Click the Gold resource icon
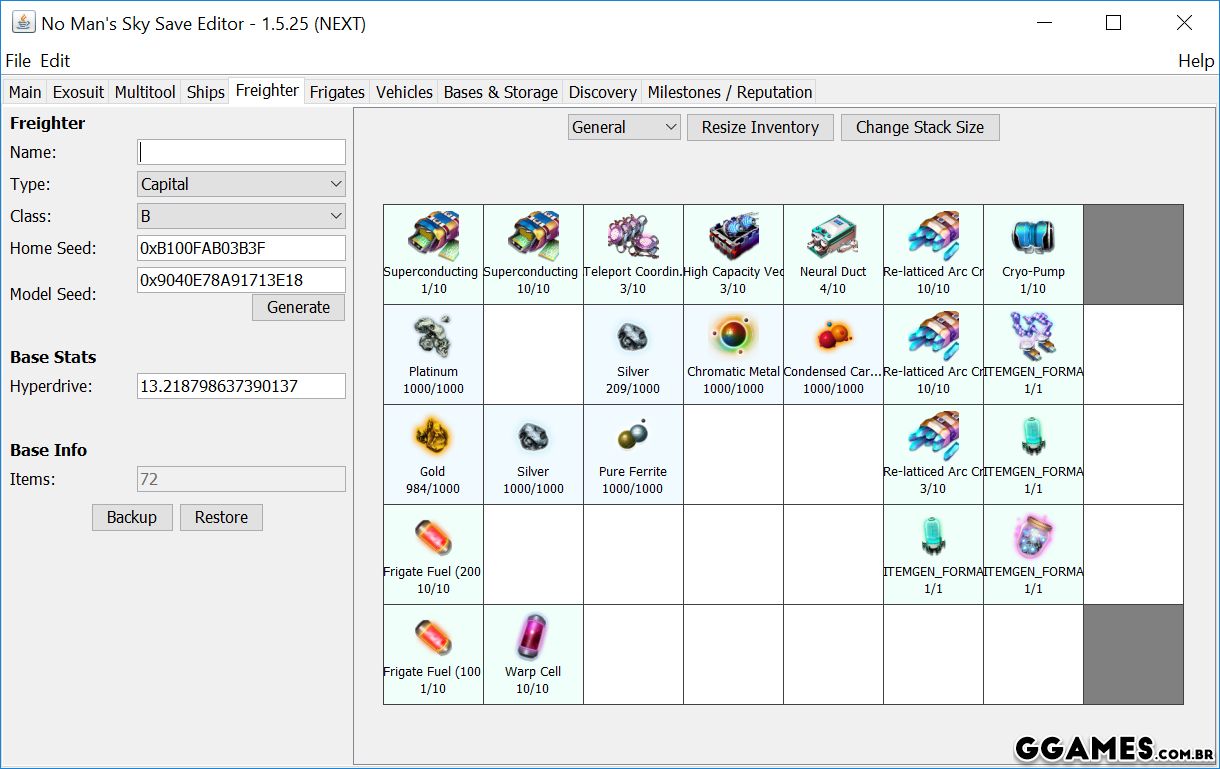The height and width of the screenshot is (769, 1220). [433, 437]
